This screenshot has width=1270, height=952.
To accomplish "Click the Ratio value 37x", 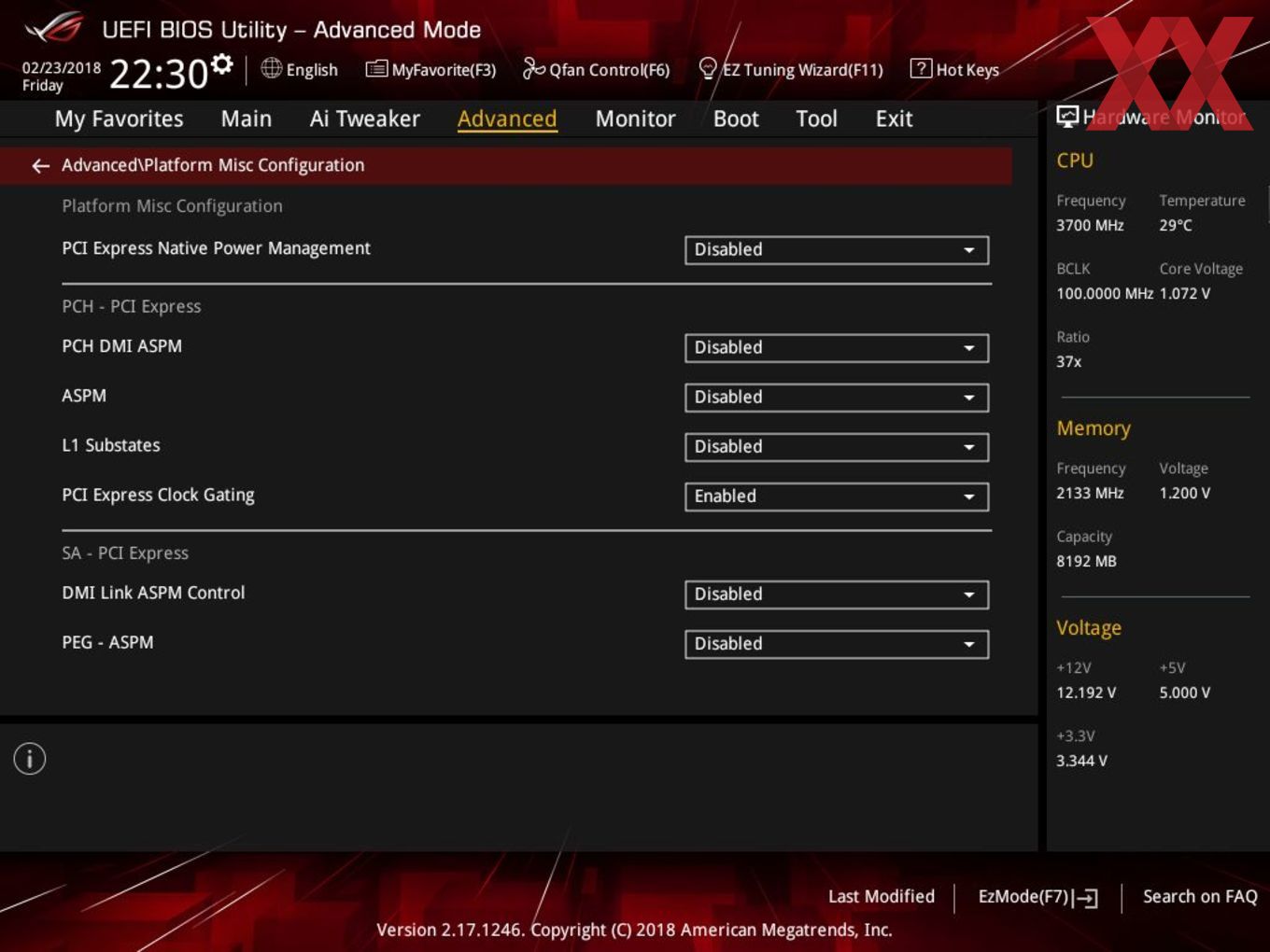I will point(1068,361).
